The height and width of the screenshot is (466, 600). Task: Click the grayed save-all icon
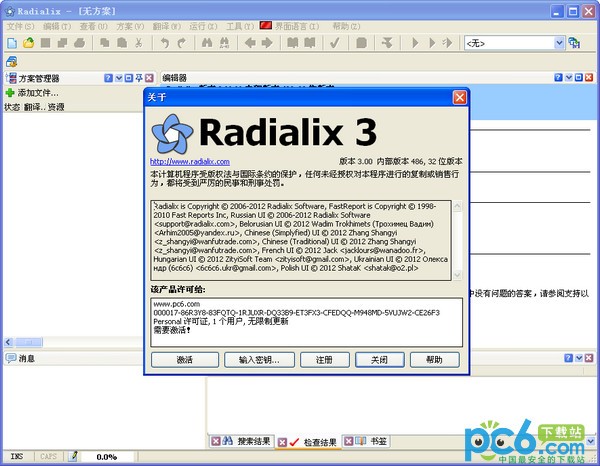[x=62, y=42]
